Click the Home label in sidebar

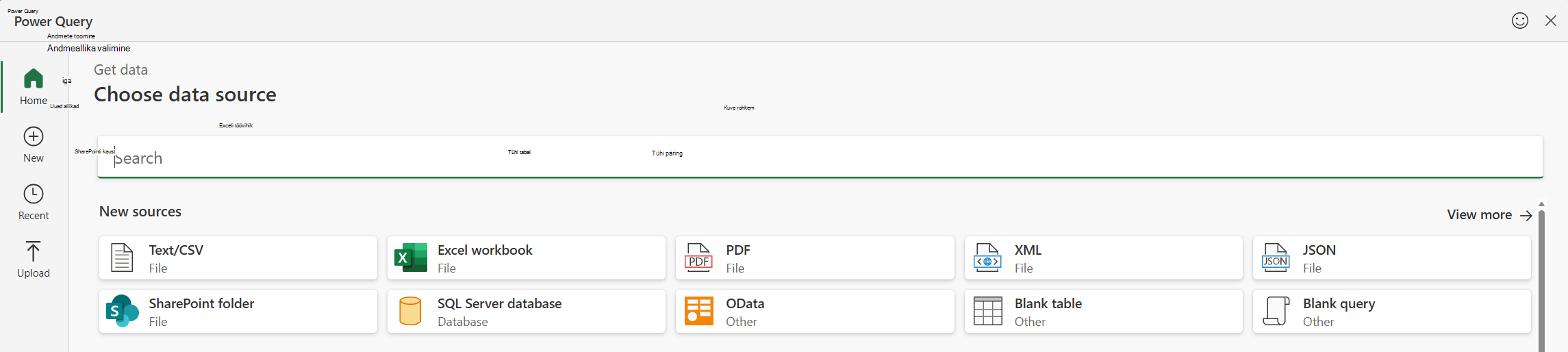(x=34, y=100)
